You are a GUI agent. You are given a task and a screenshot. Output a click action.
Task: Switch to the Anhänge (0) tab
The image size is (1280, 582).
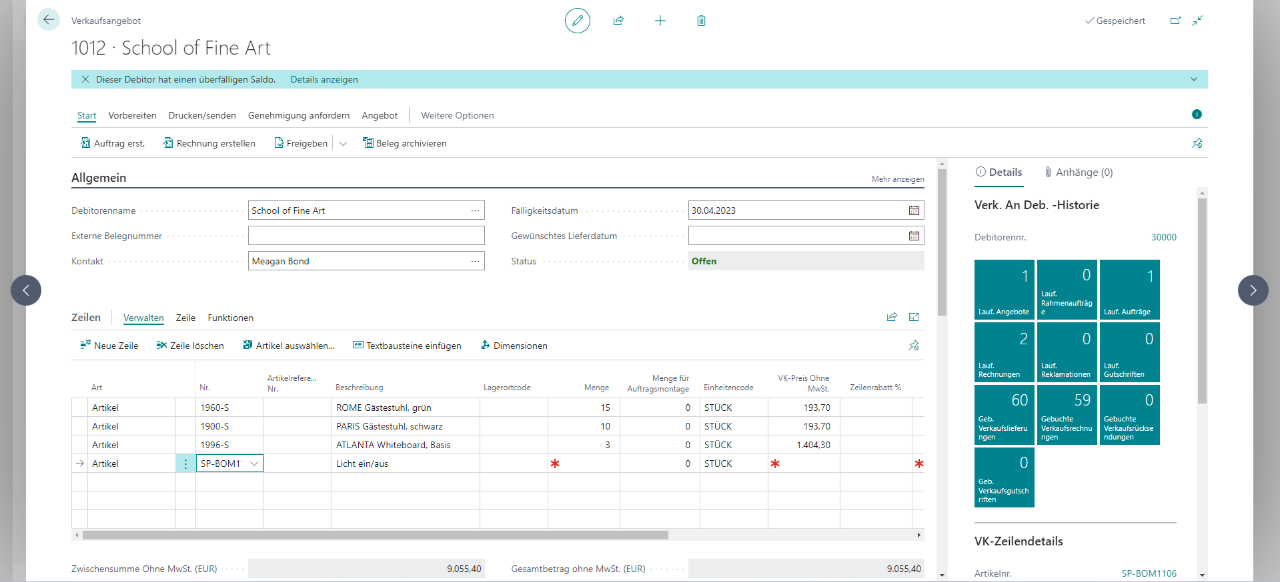point(1077,172)
